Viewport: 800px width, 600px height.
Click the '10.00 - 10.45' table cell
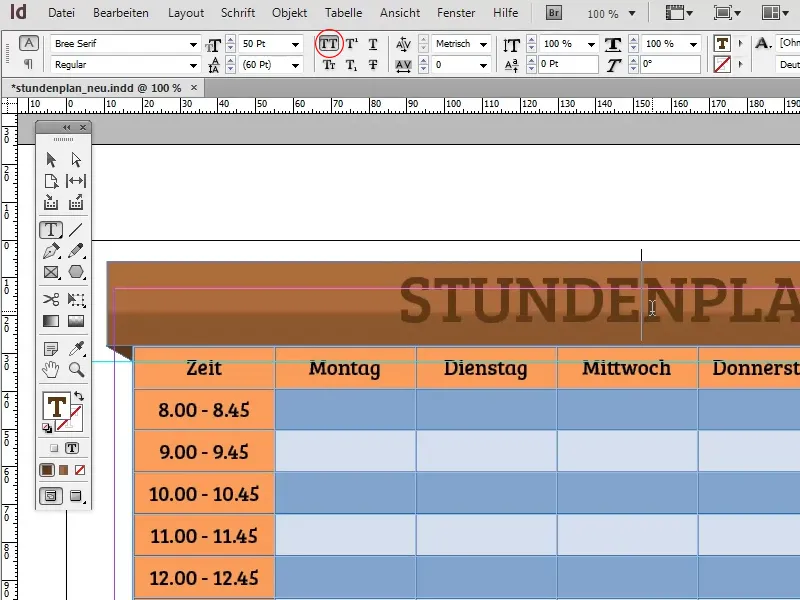click(204, 493)
